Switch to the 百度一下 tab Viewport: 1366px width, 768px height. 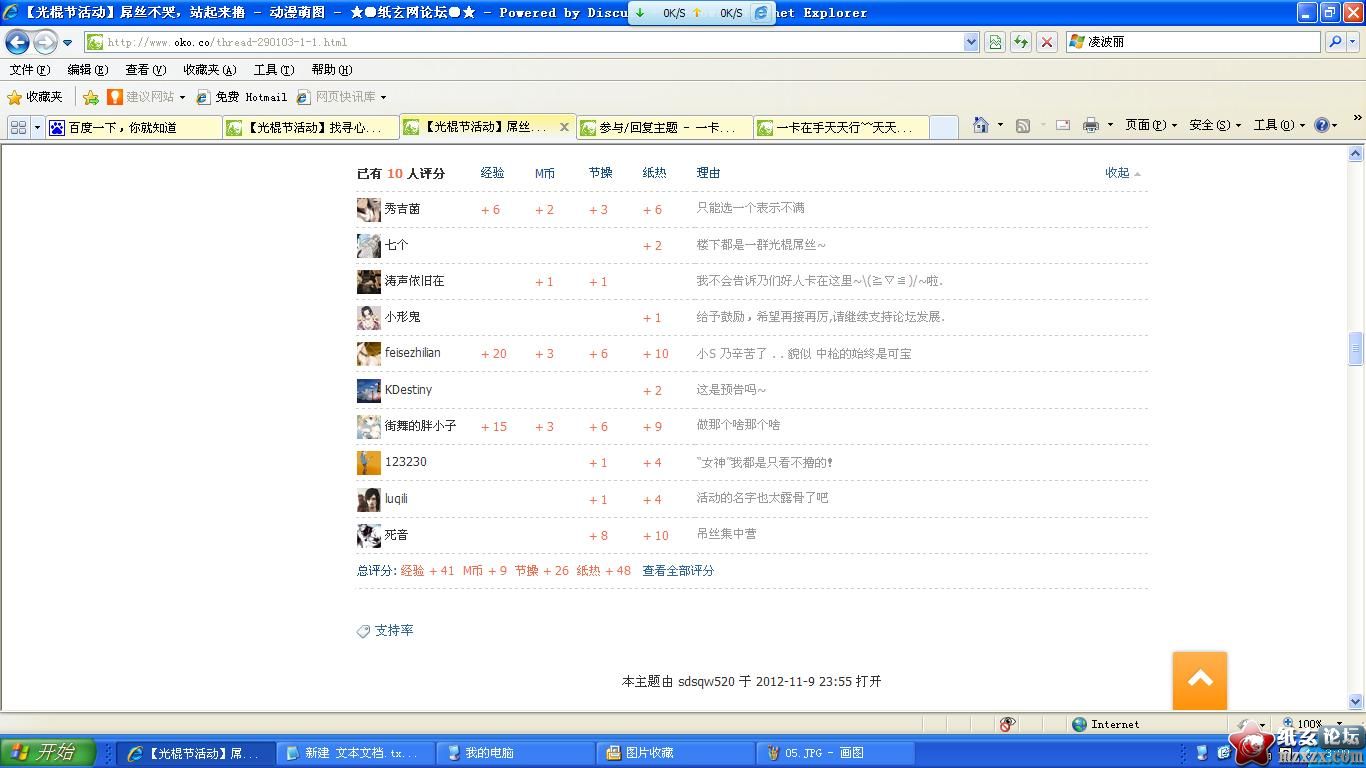[133, 127]
